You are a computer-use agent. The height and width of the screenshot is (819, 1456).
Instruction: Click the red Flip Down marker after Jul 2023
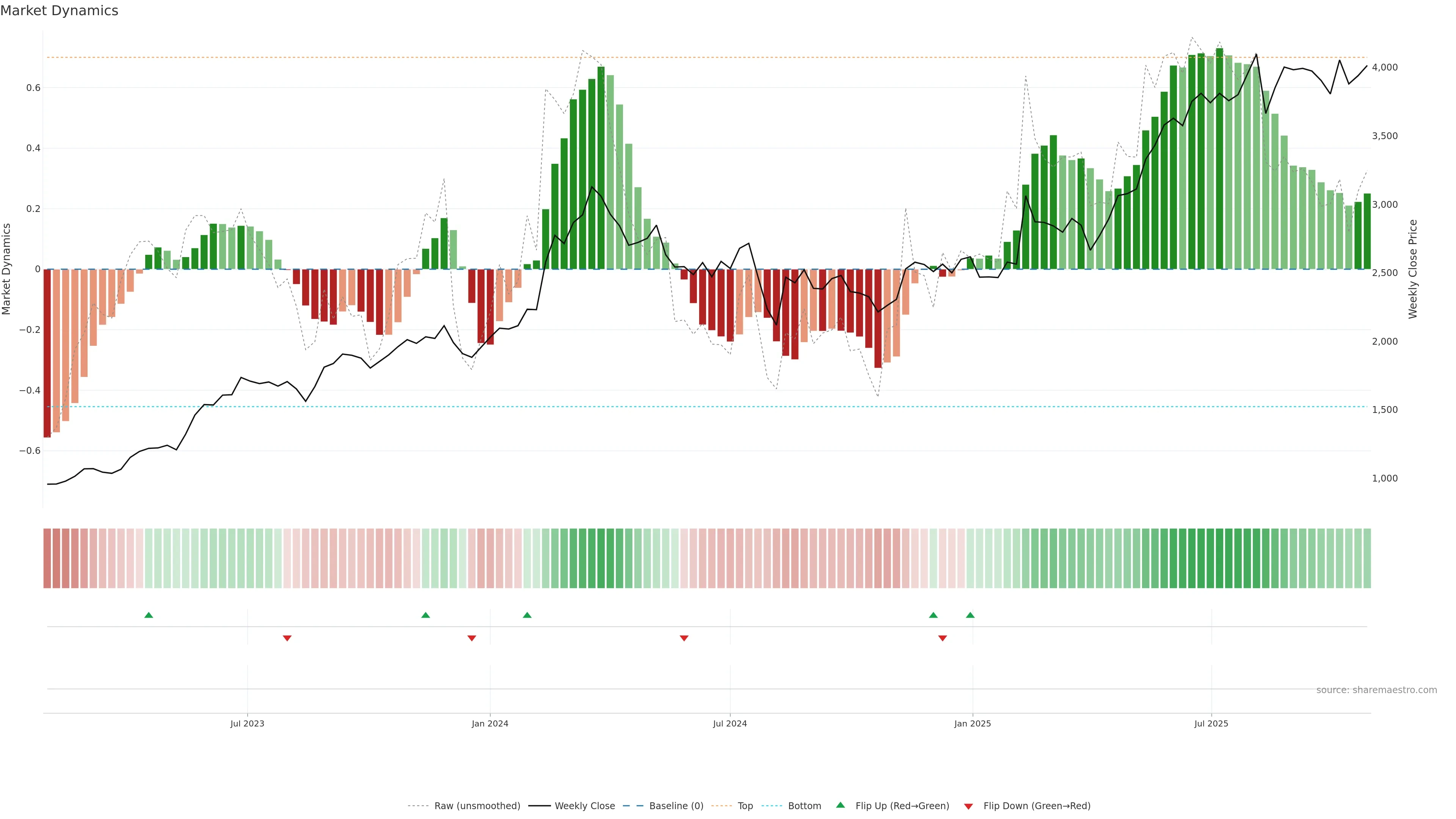pyautogui.click(x=287, y=638)
